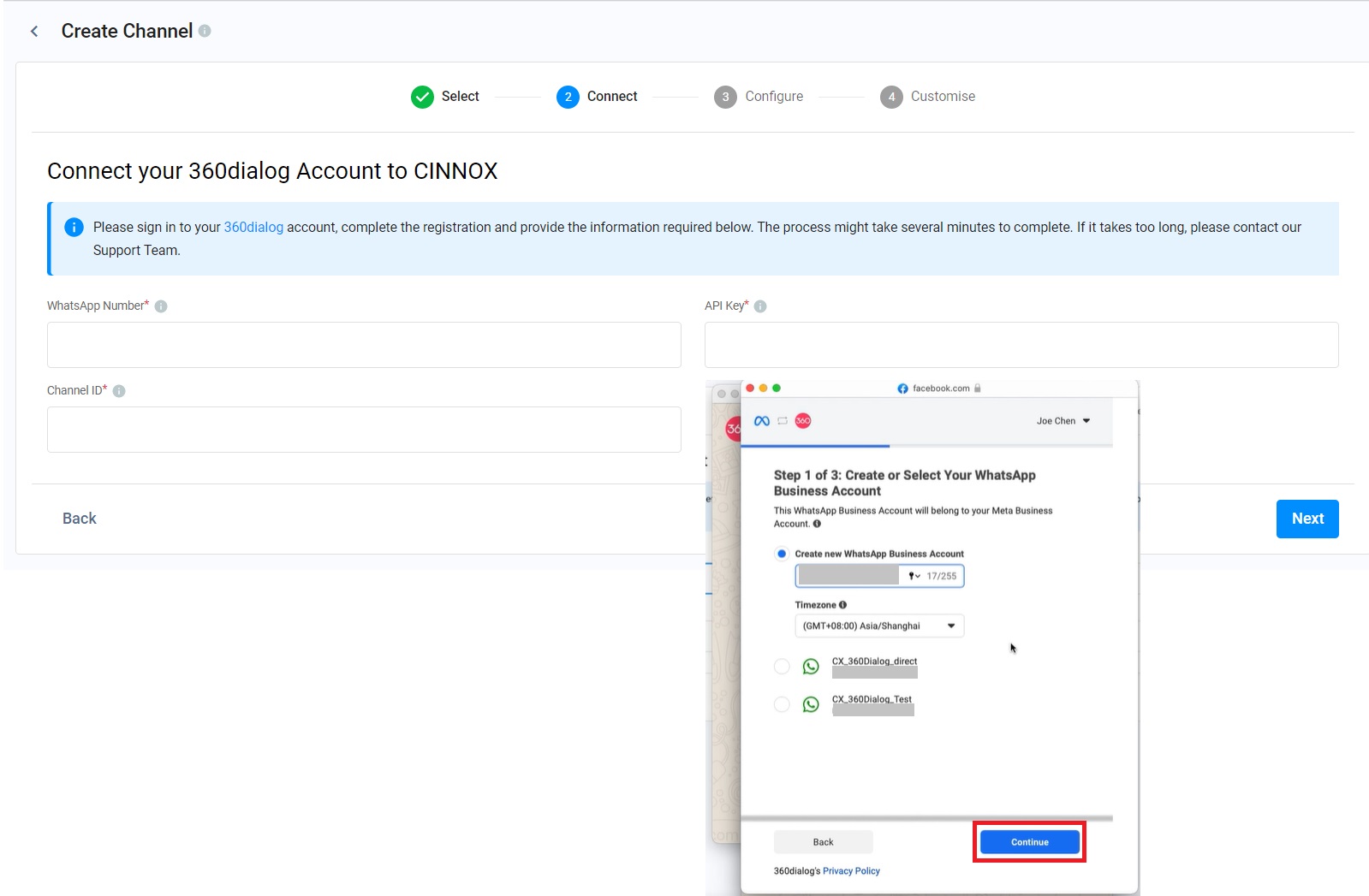Click the blue Next button

1307,519
